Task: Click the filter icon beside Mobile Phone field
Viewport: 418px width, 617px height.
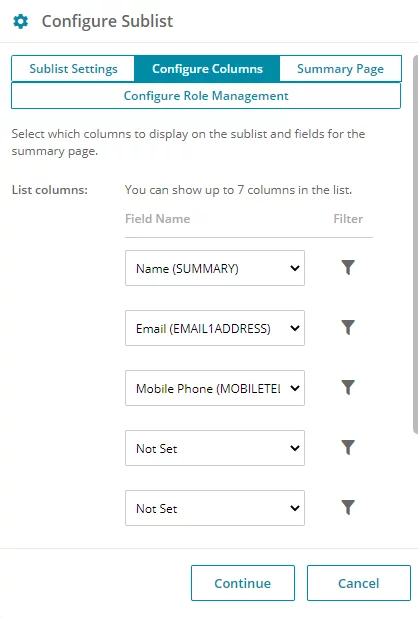Action: tap(348, 388)
